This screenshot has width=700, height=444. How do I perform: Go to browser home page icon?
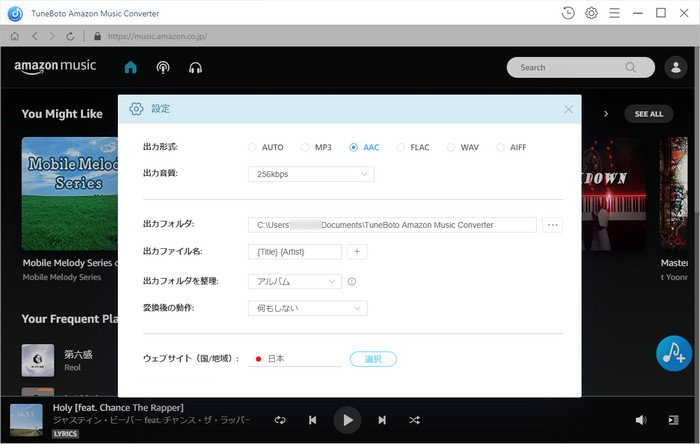point(15,36)
